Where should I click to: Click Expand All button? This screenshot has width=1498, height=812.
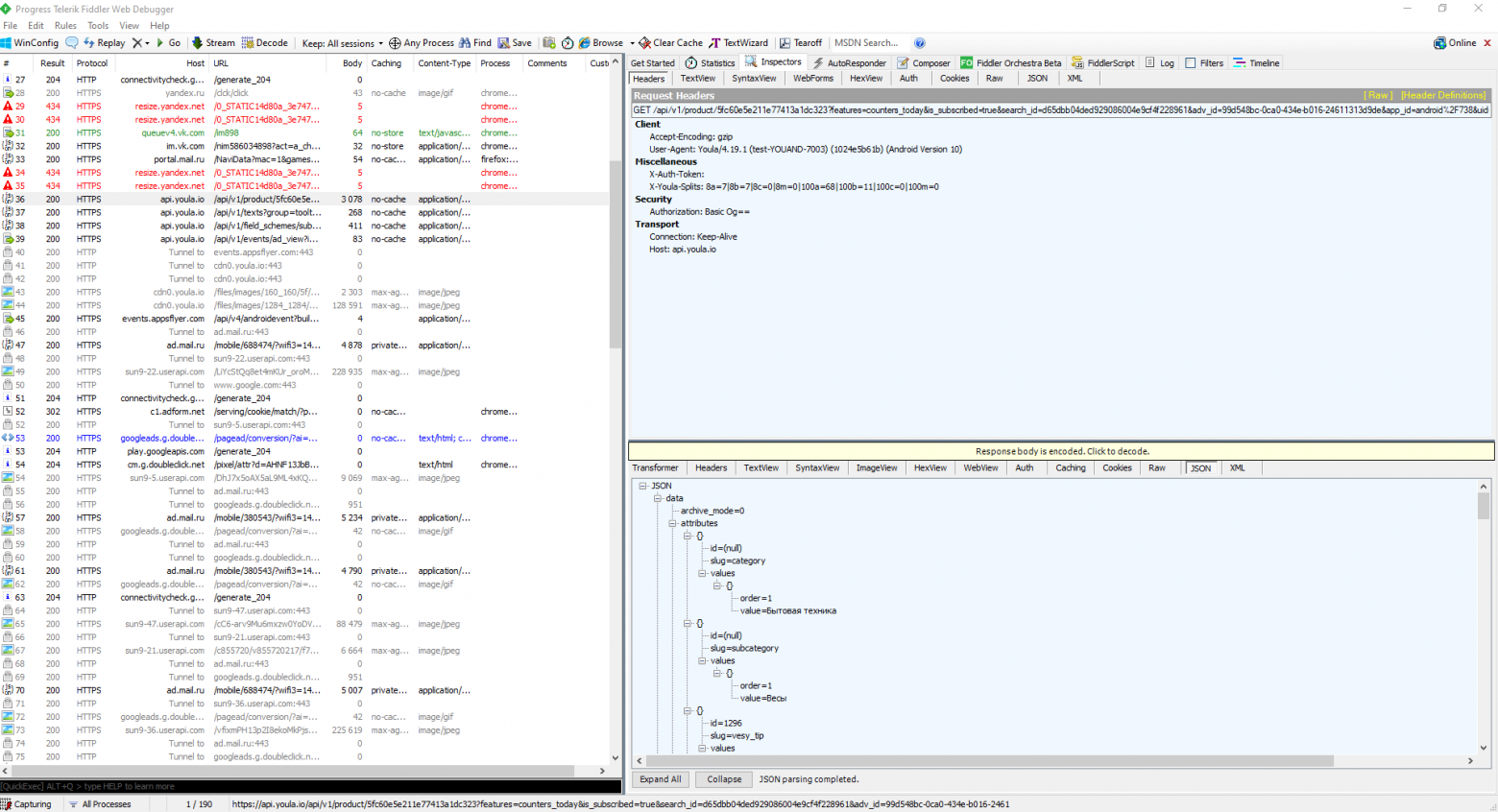pyautogui.click(x=661, y=779)
